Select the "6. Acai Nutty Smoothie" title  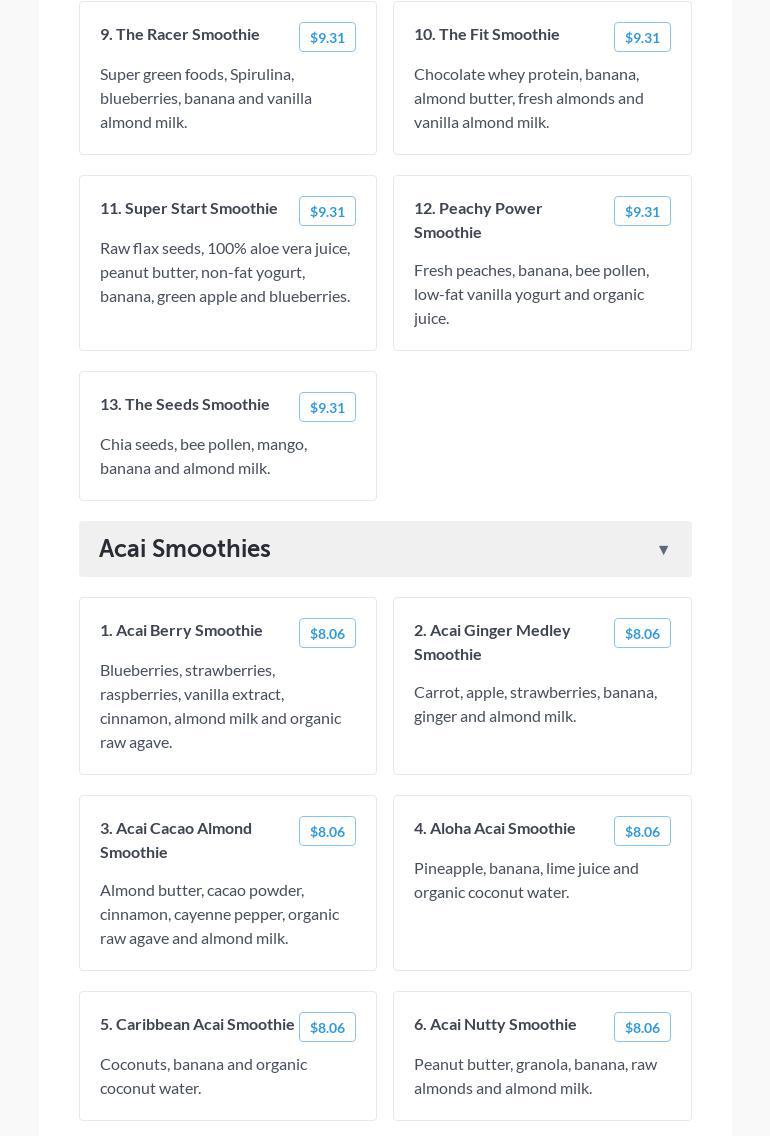(x=495, y=1024)
